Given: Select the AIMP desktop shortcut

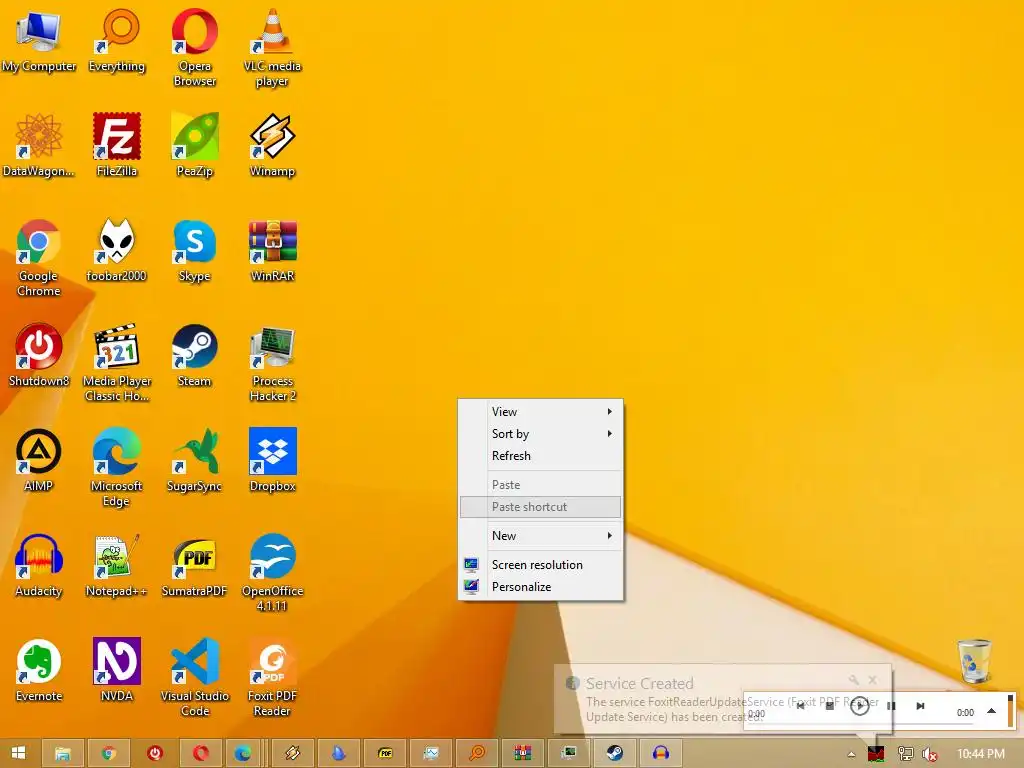Looking at the screenshot, I should tap(39, 461).
